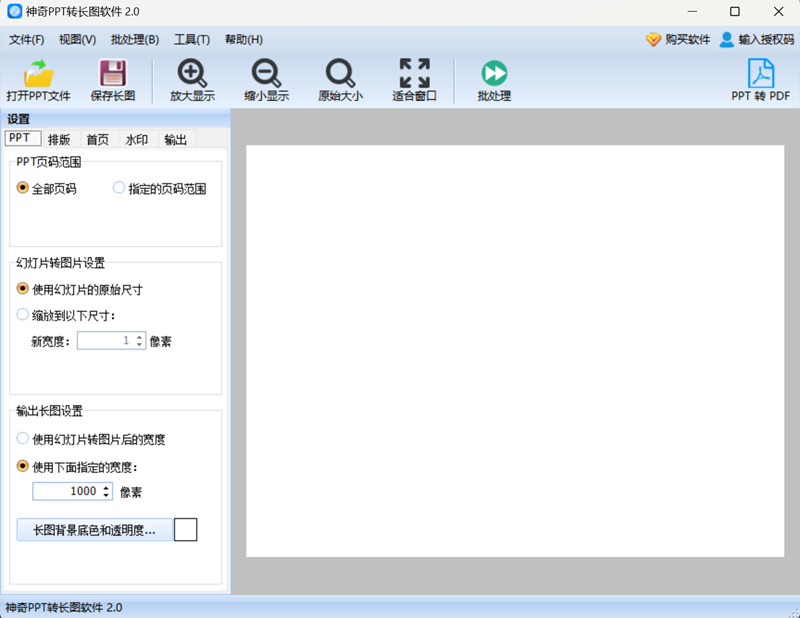Open the 文件(F) menu
Image resolution: width=800 pixels, height=618 pixels.
pyautogui.click(x=27, y=40)
